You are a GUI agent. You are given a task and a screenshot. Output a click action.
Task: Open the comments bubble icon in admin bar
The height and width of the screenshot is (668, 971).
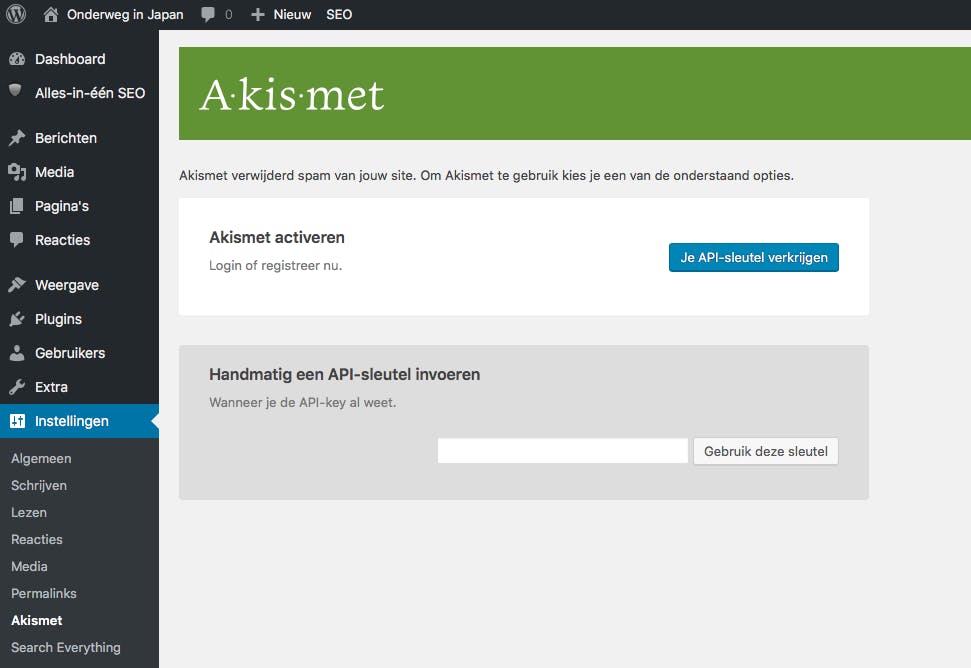coord(208,15)
